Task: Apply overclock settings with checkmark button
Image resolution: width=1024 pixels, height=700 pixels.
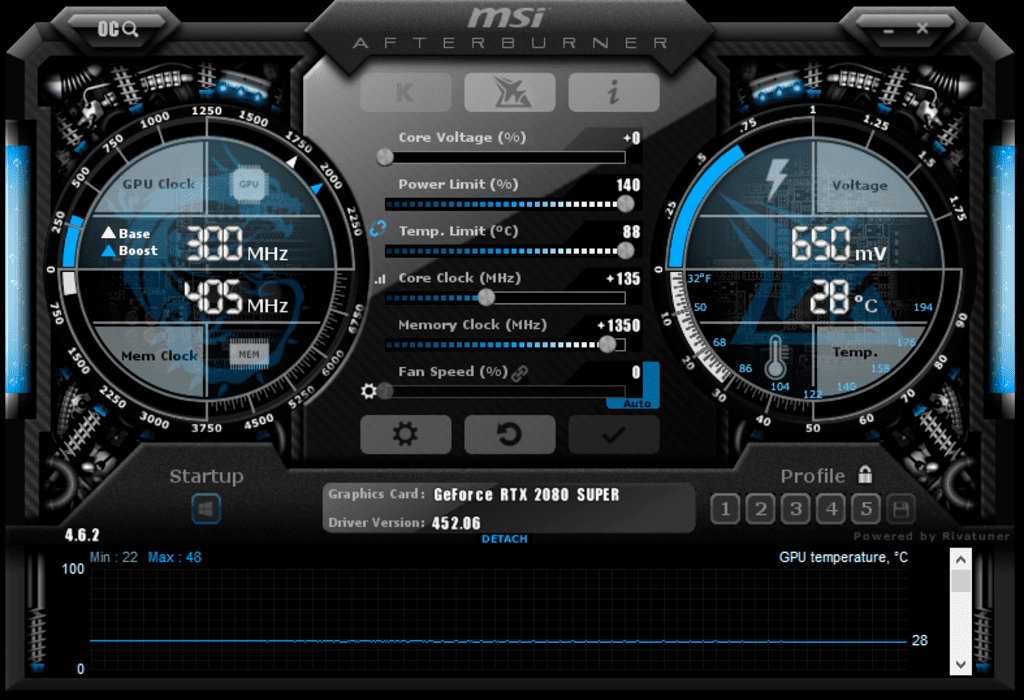Action: [613, 435]
